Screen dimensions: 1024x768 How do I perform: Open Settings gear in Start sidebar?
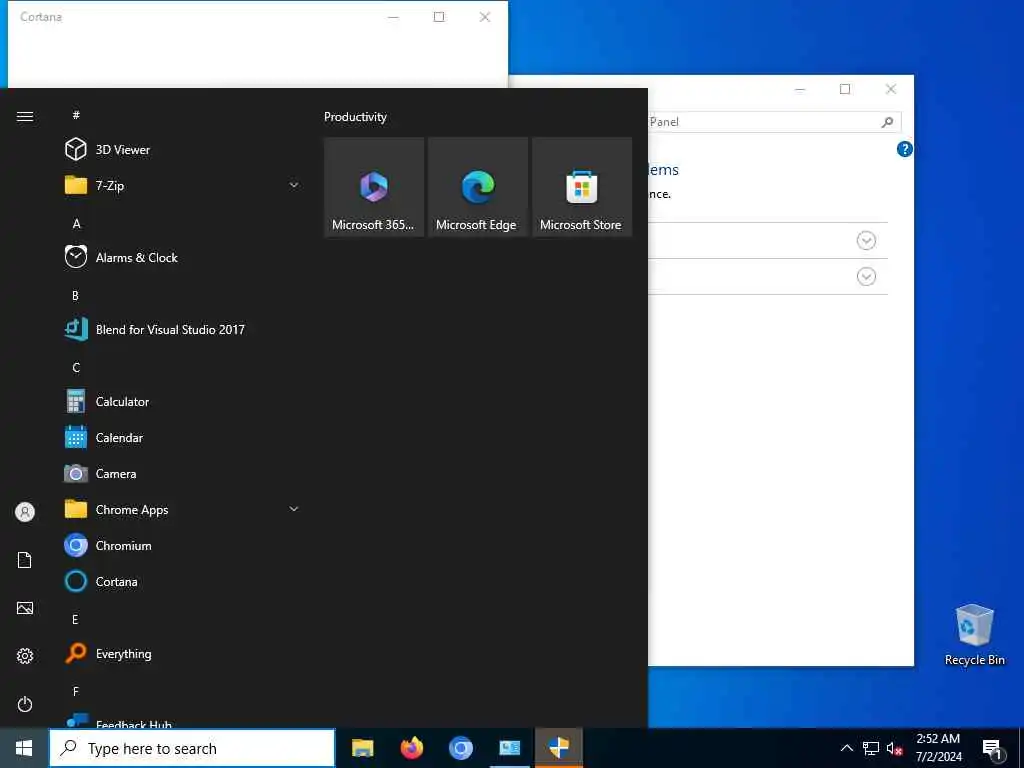coord(25,656)
